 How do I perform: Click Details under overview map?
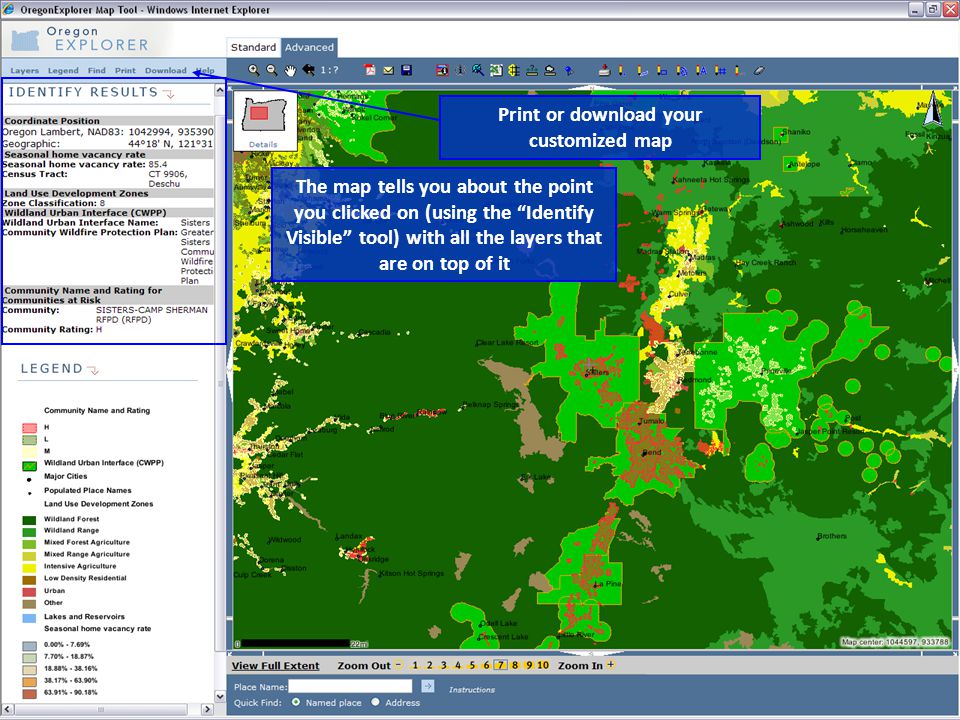pyautogui.click(x=263, y=144)
